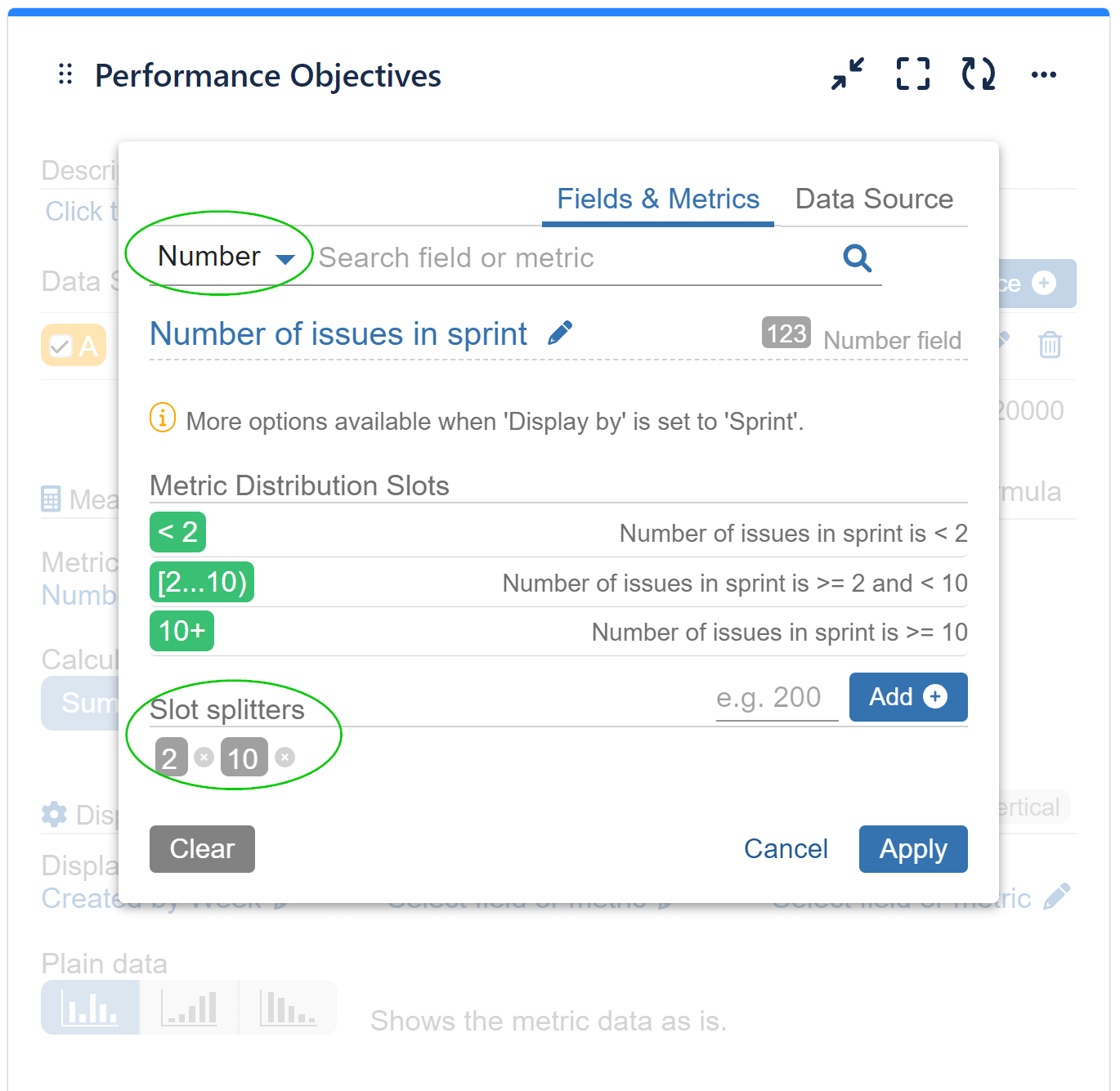Open the gadget ellipsis options menu
This screenshot has height=1091, width=1120.
point(1044,74)
